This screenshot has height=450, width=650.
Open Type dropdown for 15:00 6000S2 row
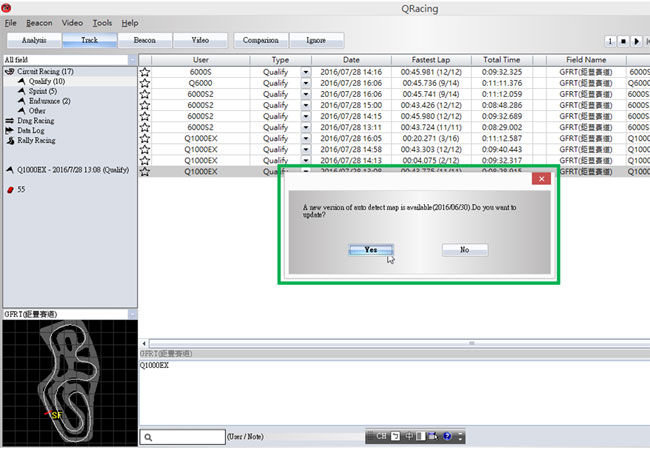point(306,105)
